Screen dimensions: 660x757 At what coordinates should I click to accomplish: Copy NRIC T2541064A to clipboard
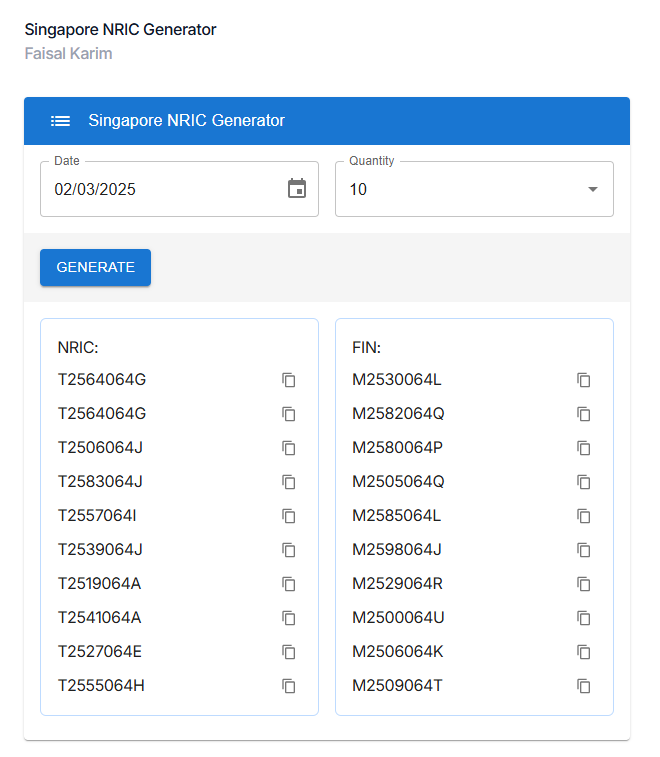289,618
